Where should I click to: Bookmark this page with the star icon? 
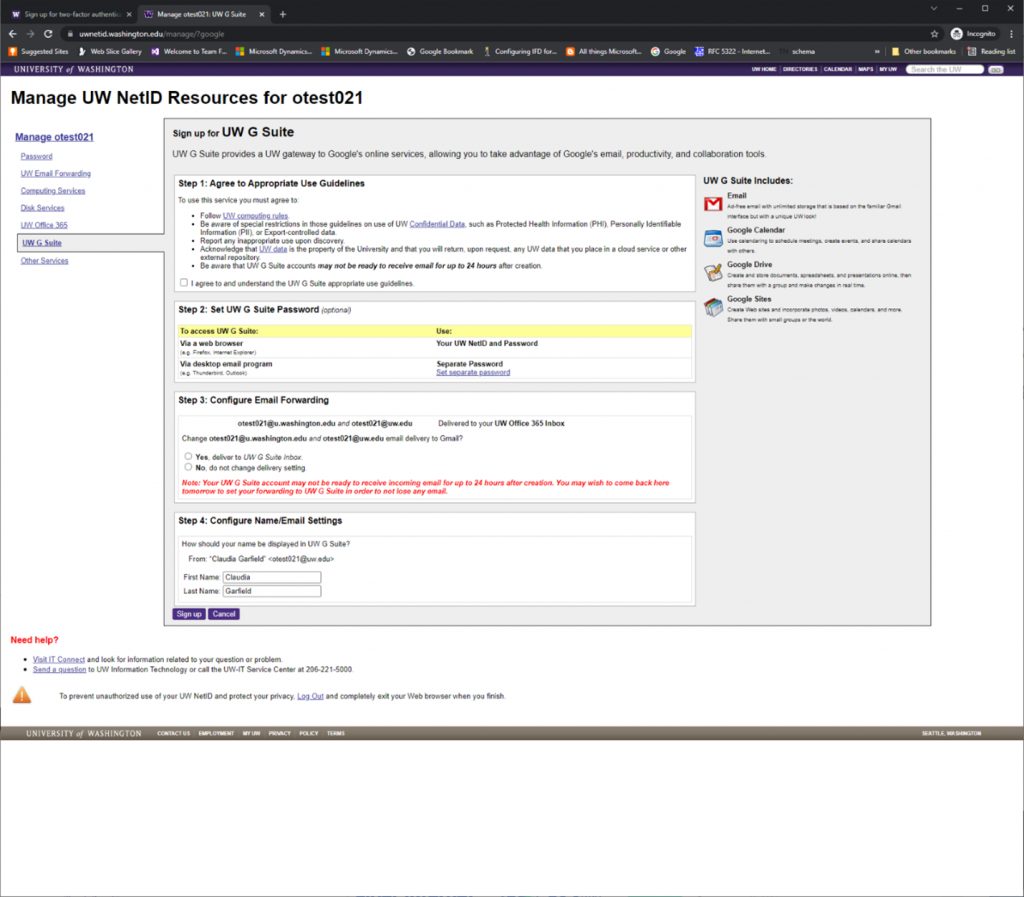935,33
